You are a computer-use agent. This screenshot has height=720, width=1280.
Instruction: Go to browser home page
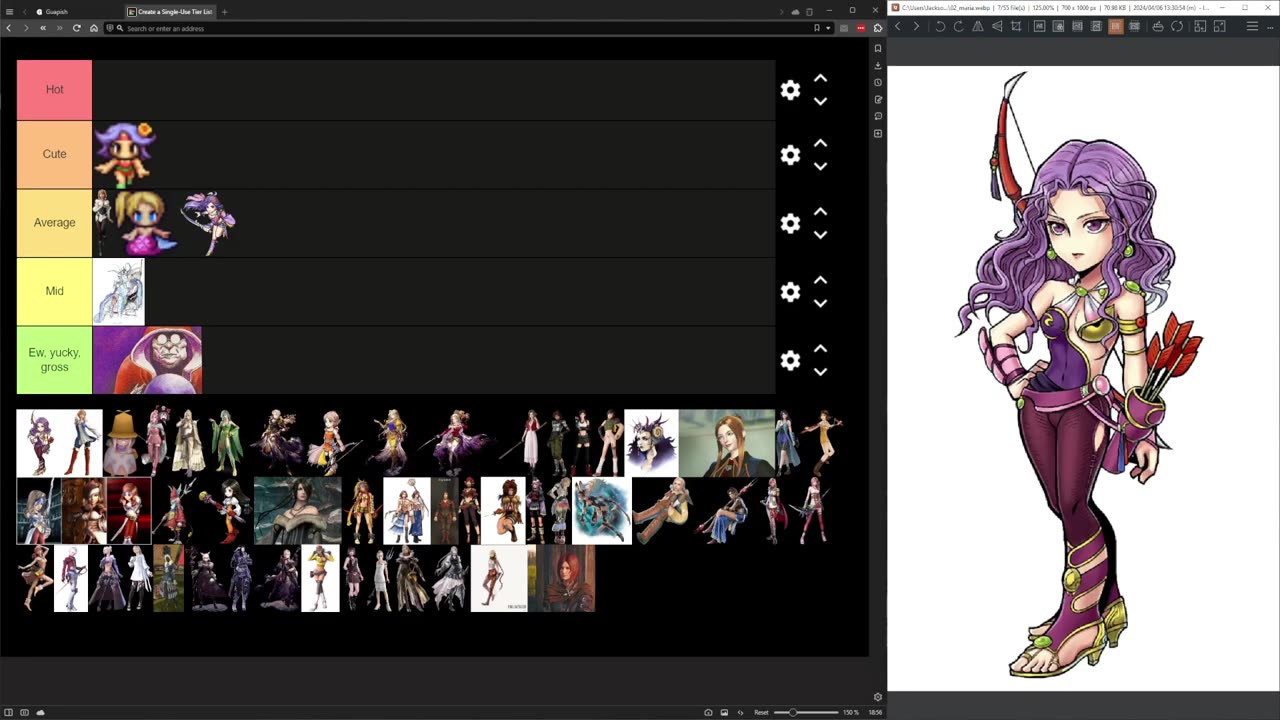coord(94,28)
